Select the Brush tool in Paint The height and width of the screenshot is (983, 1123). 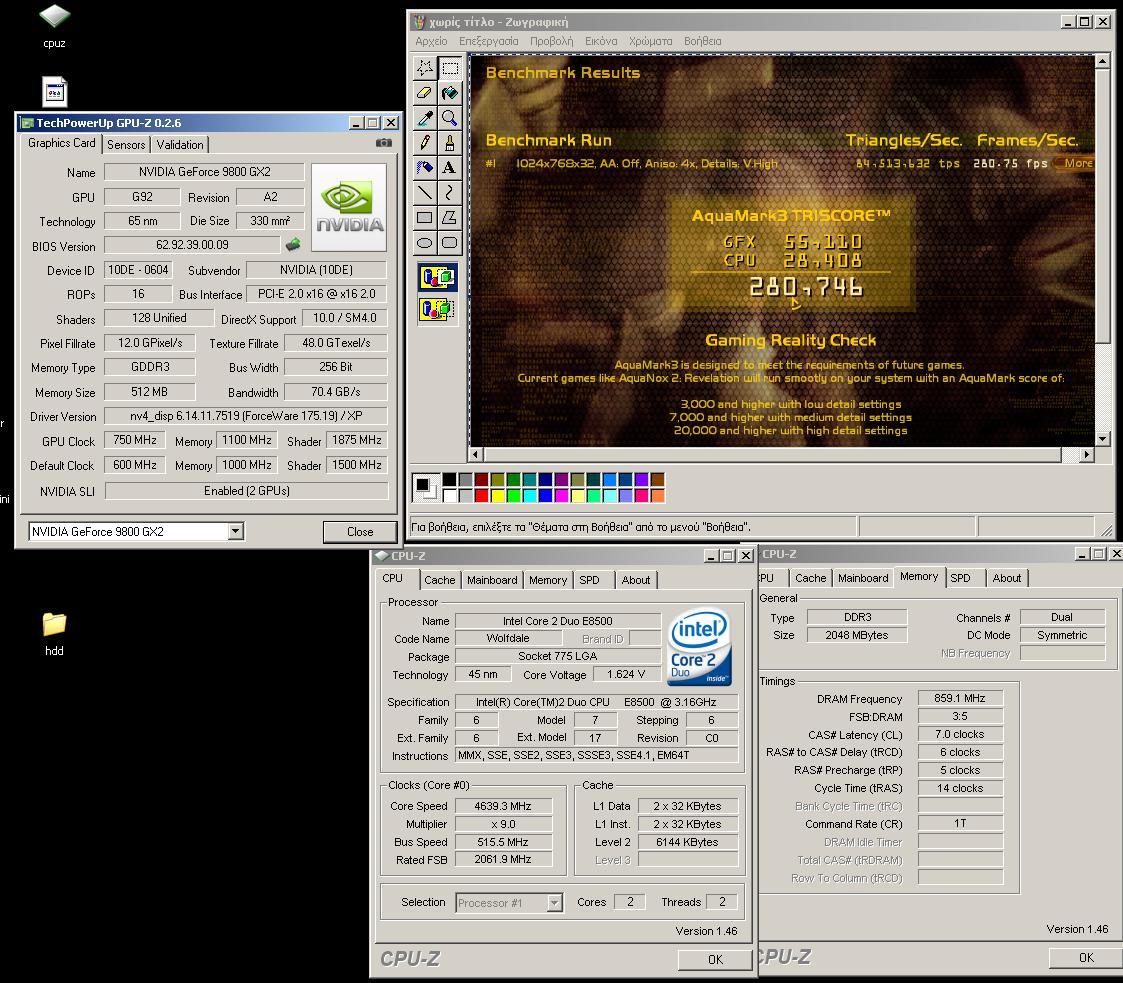(450, 142)
